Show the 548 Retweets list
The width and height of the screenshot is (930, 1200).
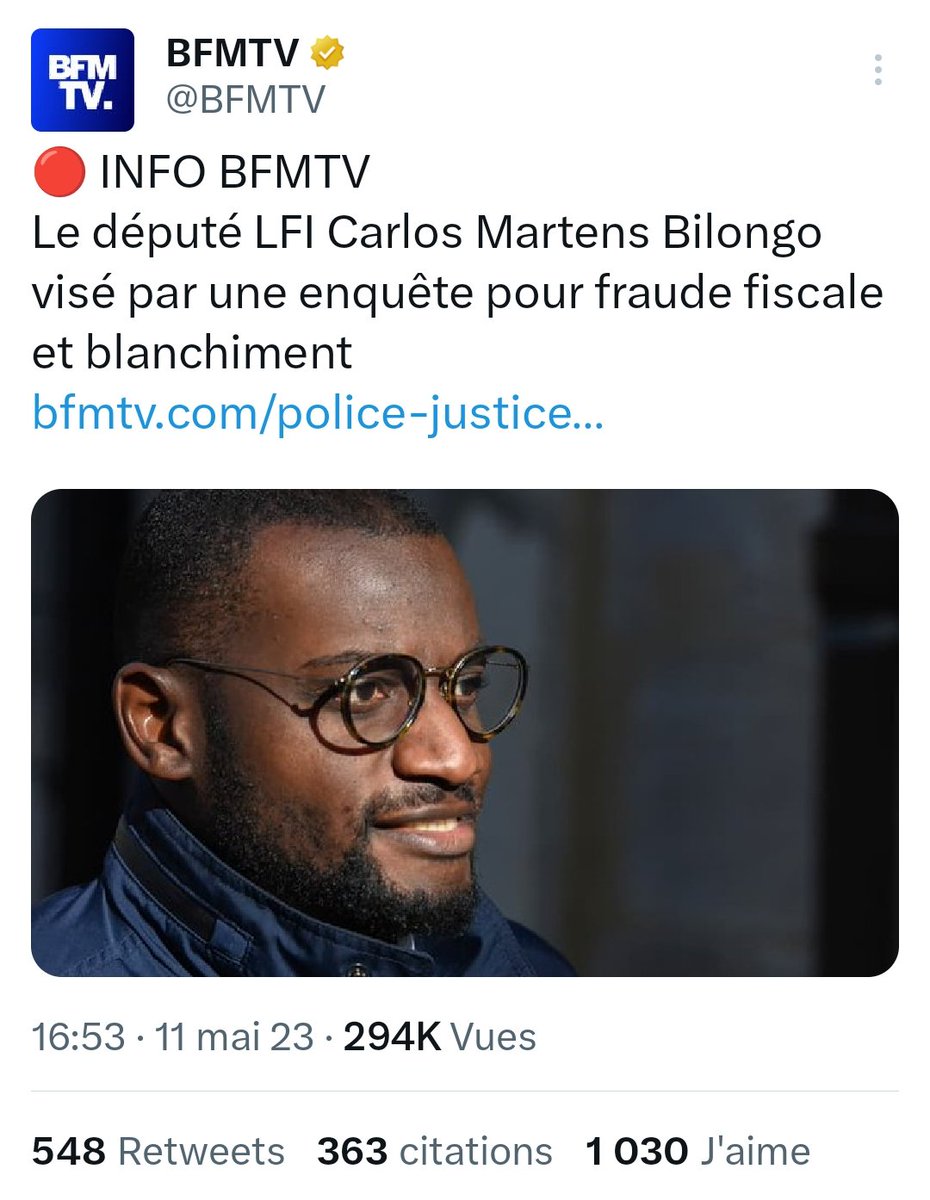tap(158, 1151)
